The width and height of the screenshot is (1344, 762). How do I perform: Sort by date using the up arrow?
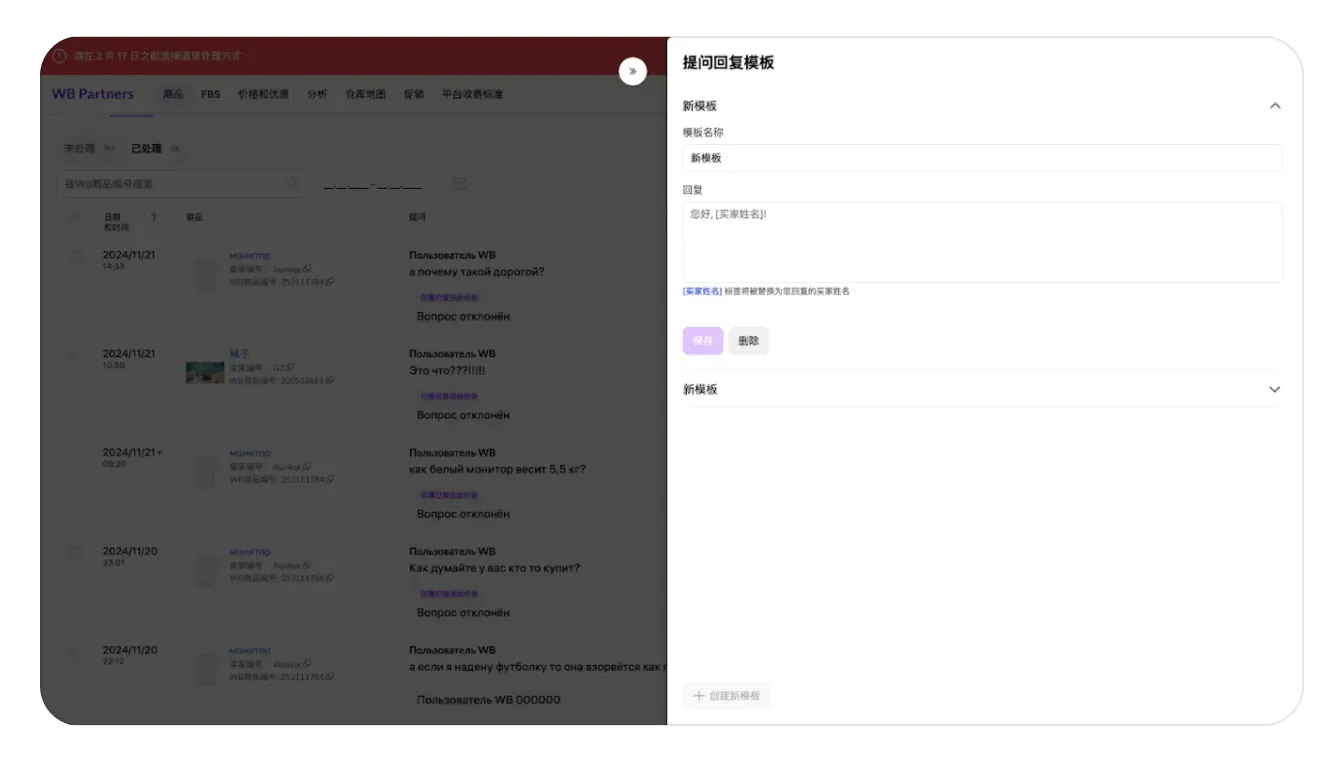pyautogui.click(x=154, y=217)
